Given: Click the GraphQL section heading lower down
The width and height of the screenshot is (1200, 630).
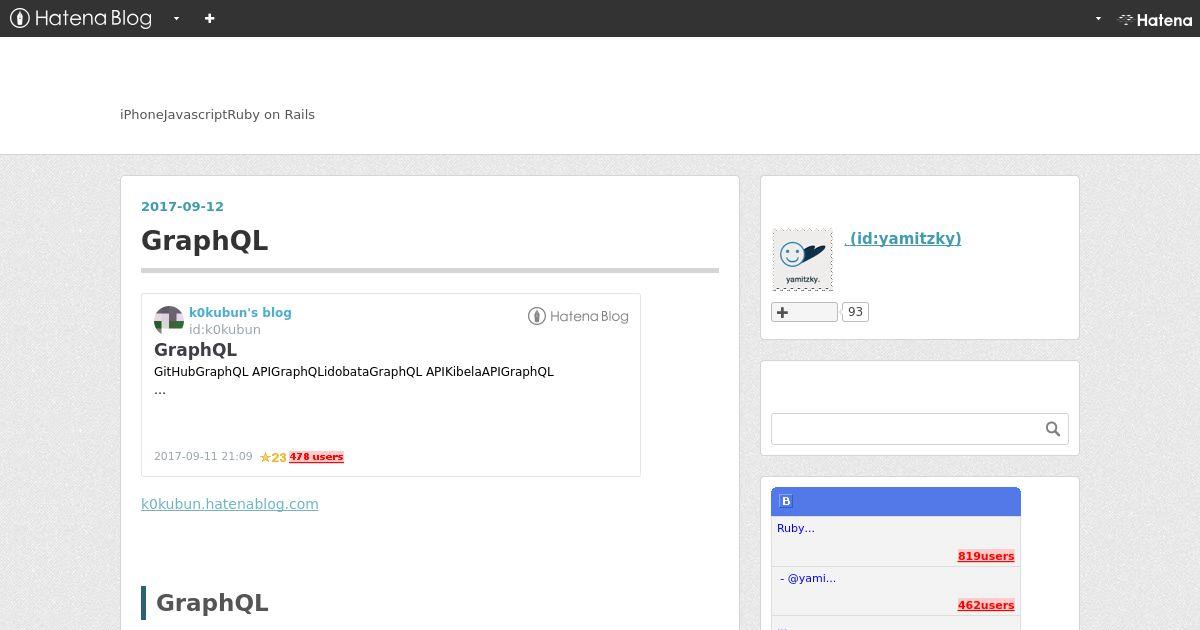Looking at the screenshot, I should coord(212,603).
